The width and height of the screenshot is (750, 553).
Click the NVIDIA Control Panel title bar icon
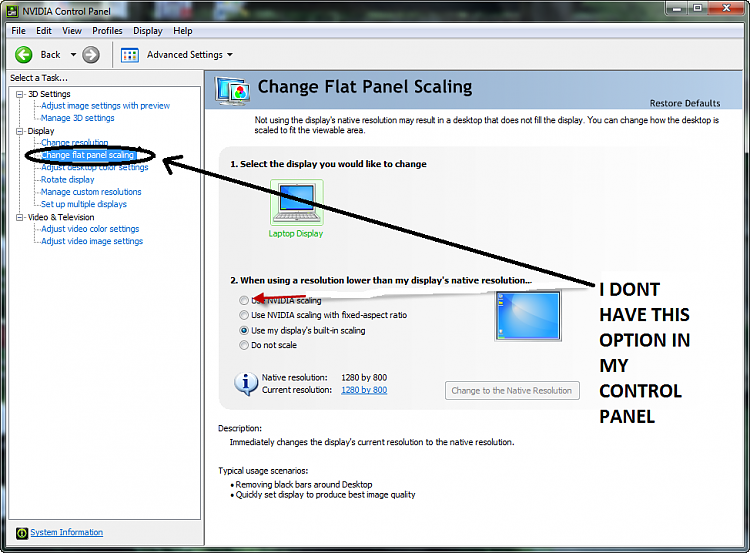point(12,11)
